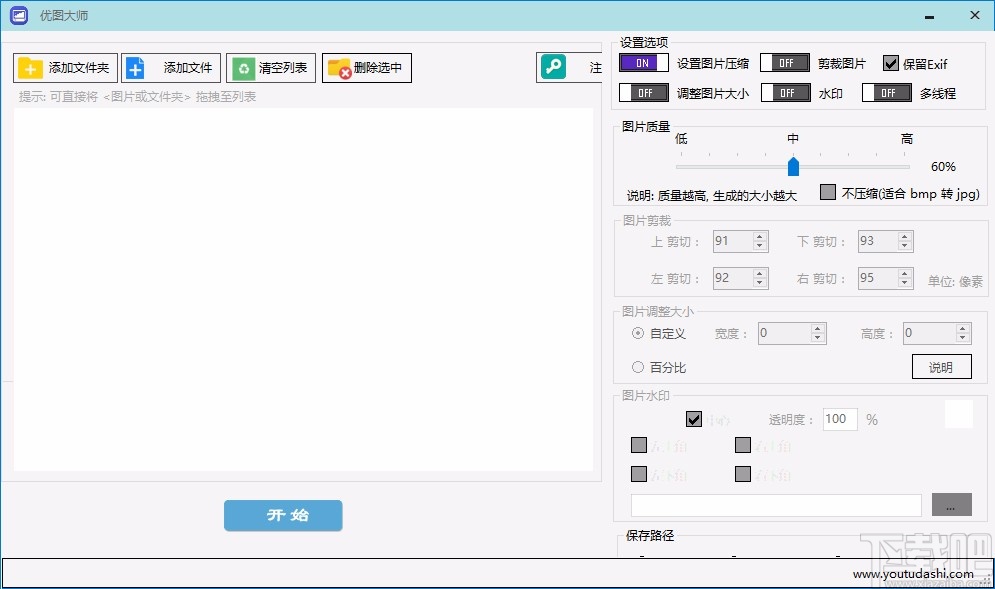Click the app logo in the title bar
This screenshot has width=995, height=589.
[x=17, y=14]
